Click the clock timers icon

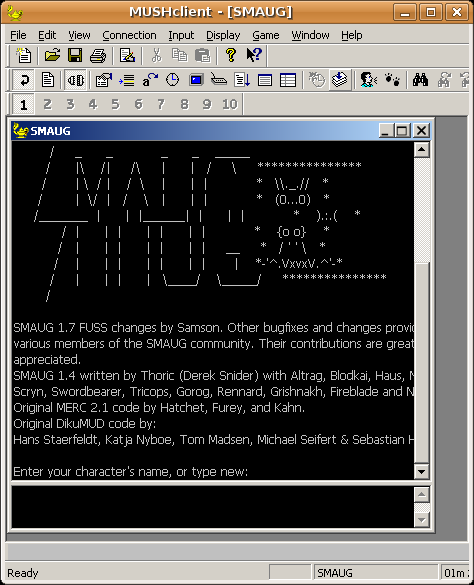coord(172,79)
